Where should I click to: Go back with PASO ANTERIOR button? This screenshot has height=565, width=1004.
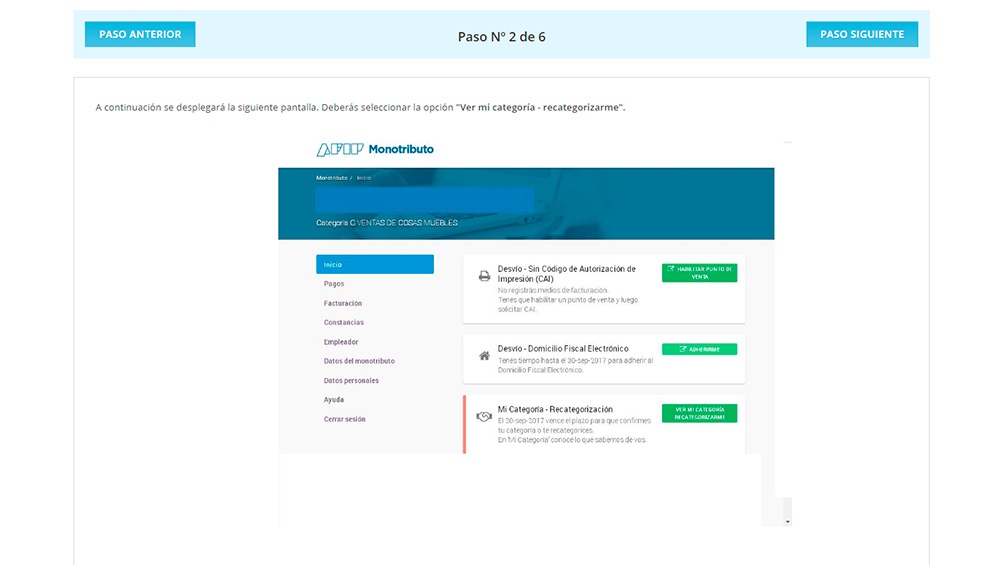pyautogui.click(x=140, y=34)
